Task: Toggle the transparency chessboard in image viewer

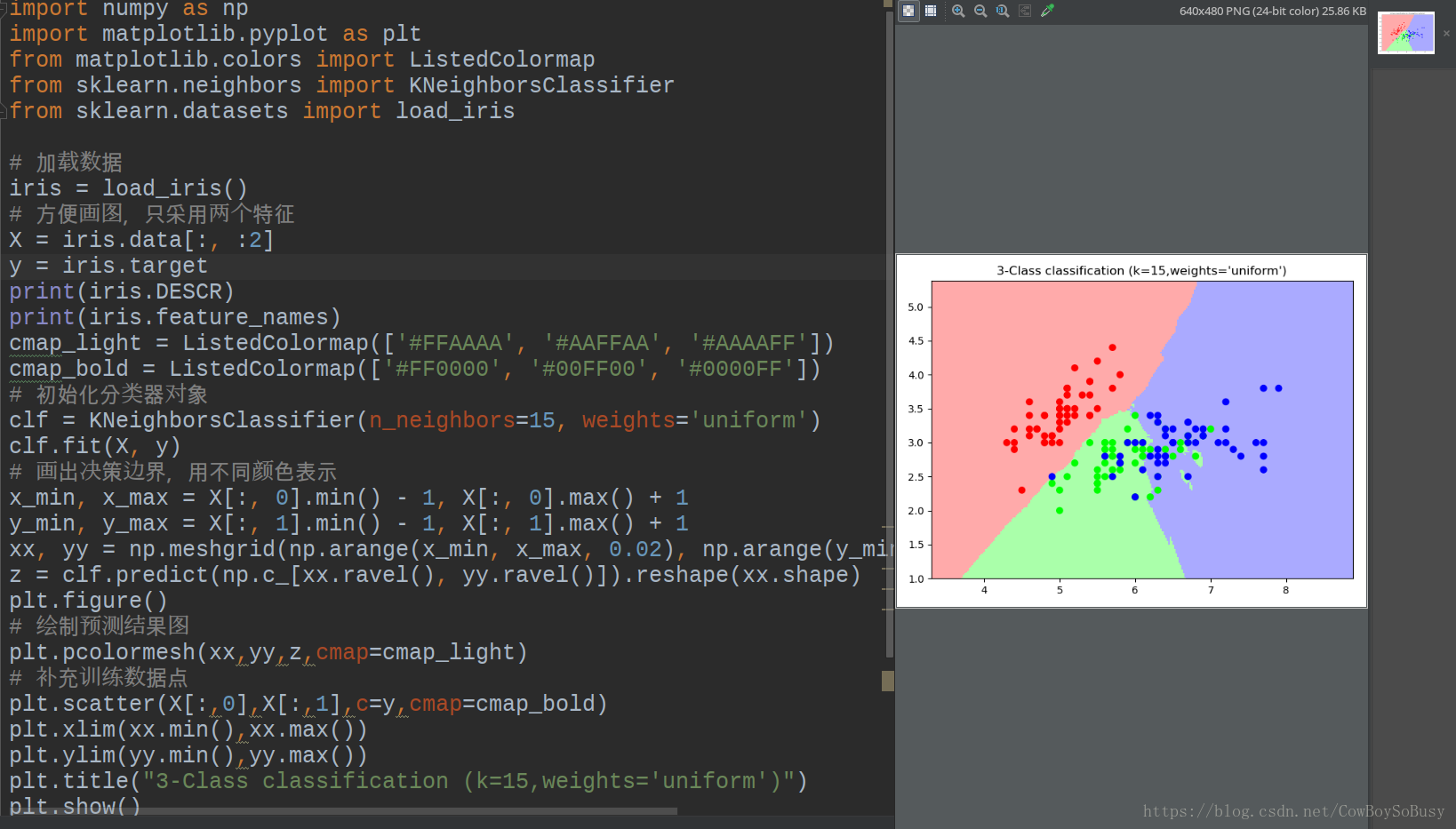Action: point(908,11)
